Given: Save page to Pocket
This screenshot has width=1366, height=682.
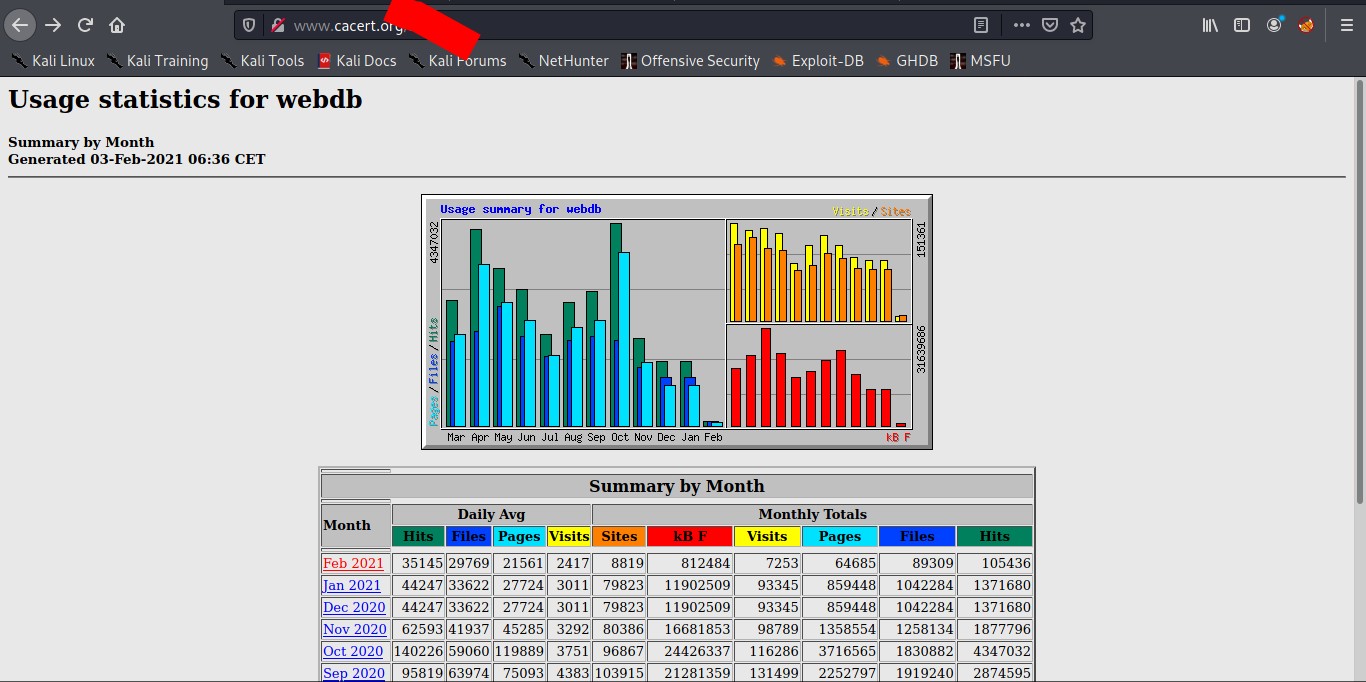Looking at the screenshot, I should click(1049, 25).
